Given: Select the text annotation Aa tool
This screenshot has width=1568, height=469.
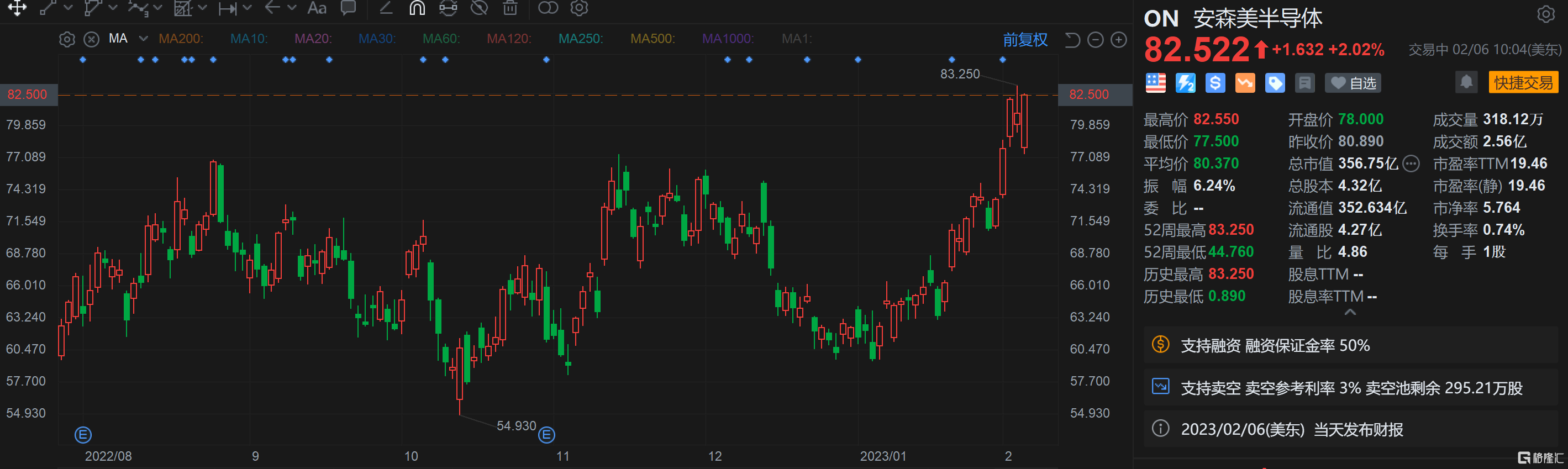Looking at the screenshot, I should pos(317,8).
